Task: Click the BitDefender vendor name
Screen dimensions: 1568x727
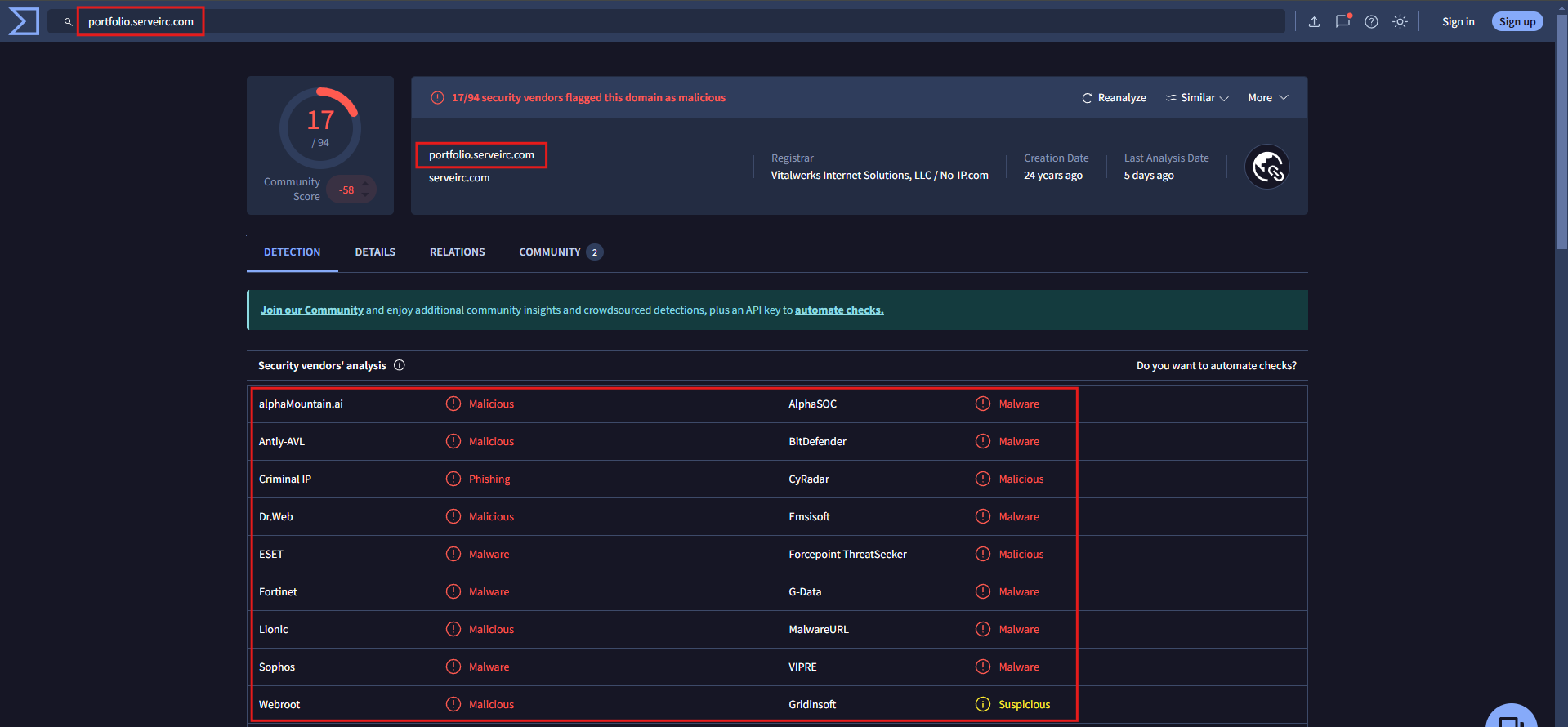Action: [817, 442]
